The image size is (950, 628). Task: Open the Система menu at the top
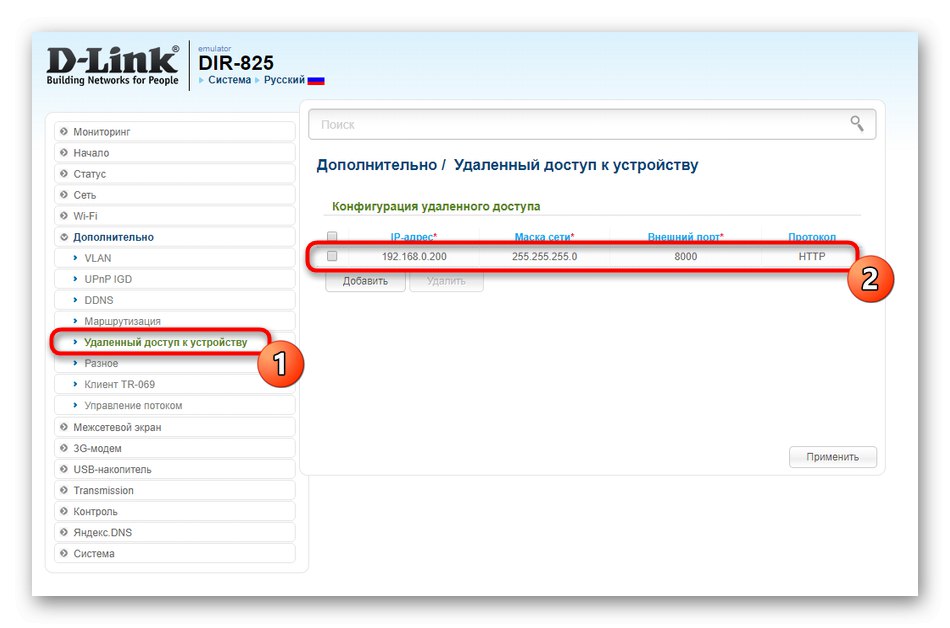[228, 79]
